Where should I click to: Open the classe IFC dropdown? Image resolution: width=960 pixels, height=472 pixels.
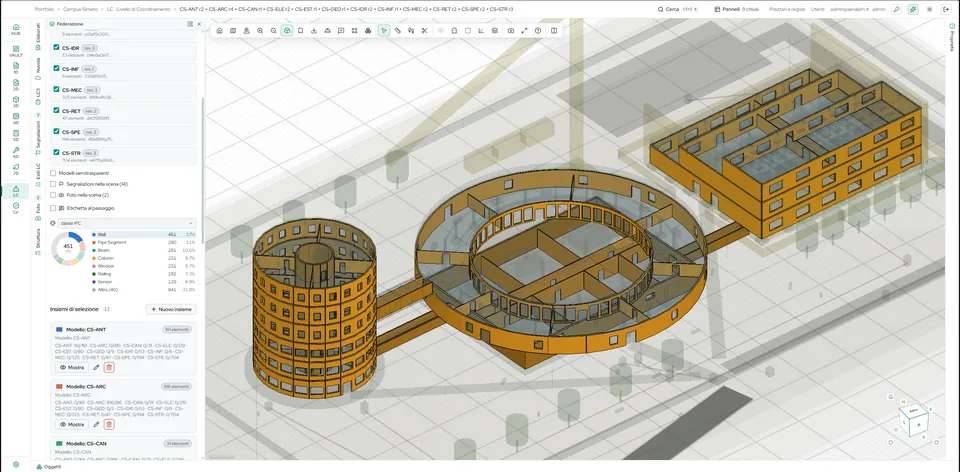[x=127, y=223]
